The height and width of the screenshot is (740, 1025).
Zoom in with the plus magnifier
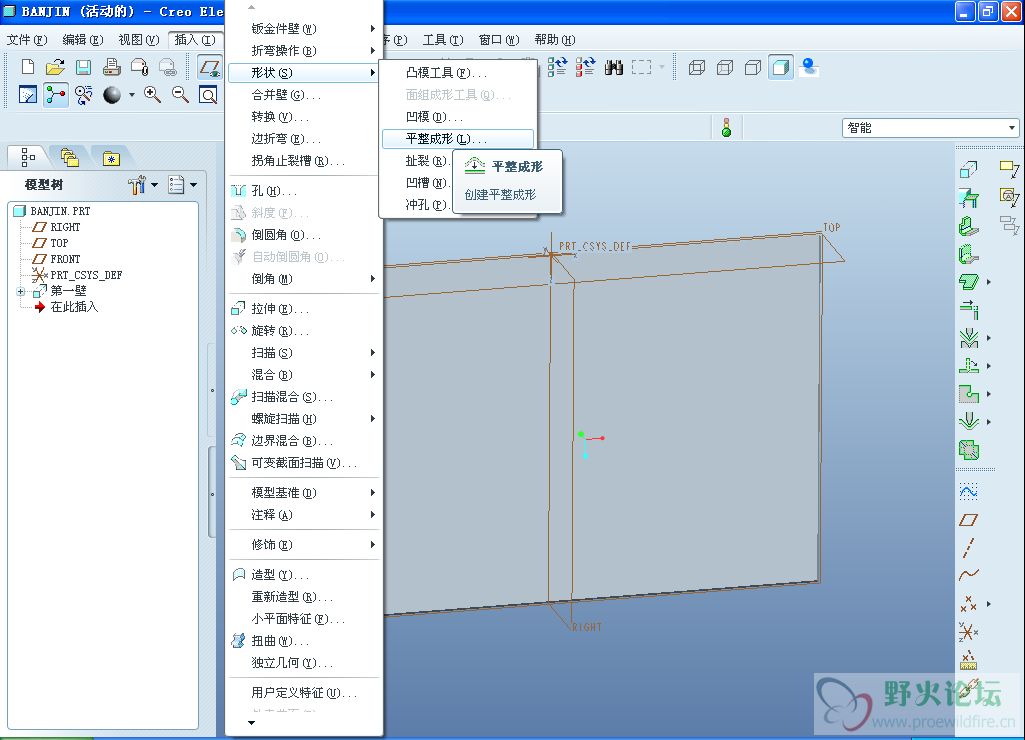[x=152, y=95]
